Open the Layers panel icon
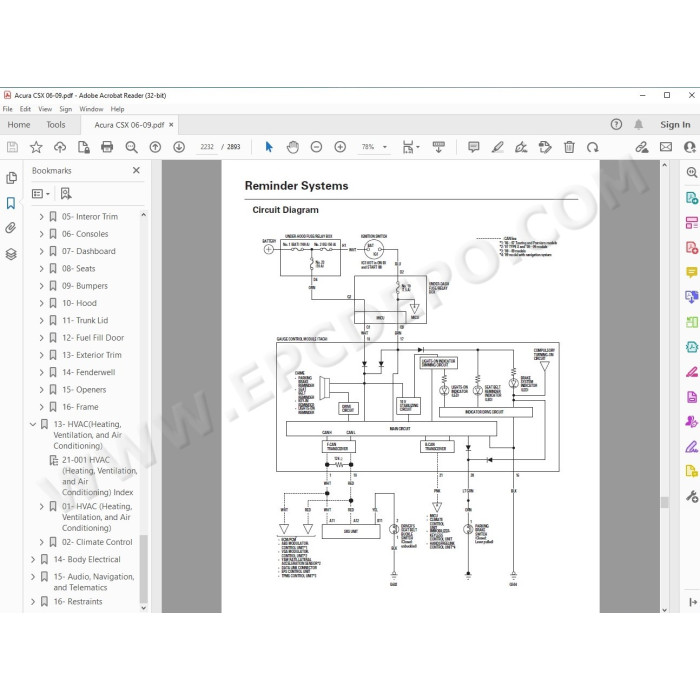 (11, 254)
